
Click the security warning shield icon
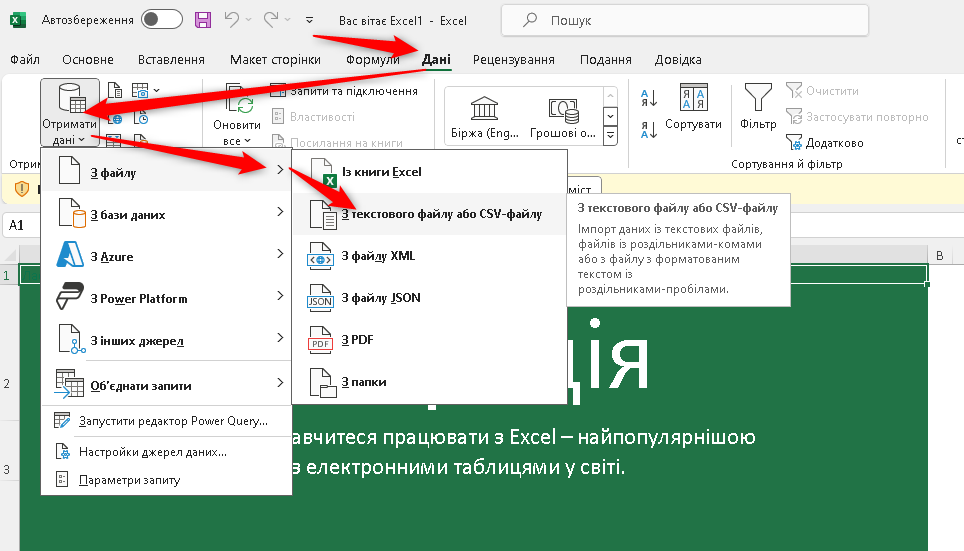22,189
